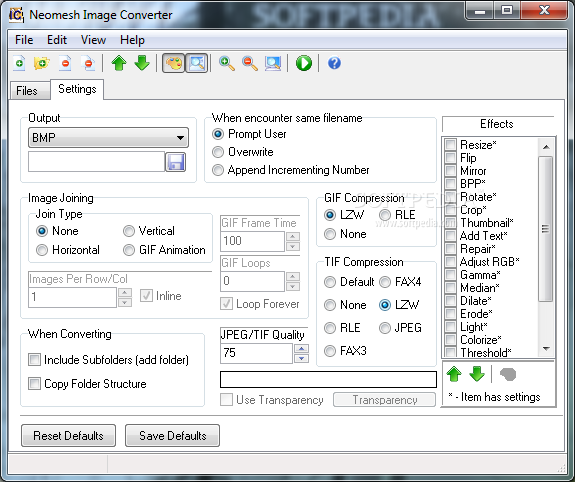Click the output folder path field

pyautogui.click(x=96, y=162)
